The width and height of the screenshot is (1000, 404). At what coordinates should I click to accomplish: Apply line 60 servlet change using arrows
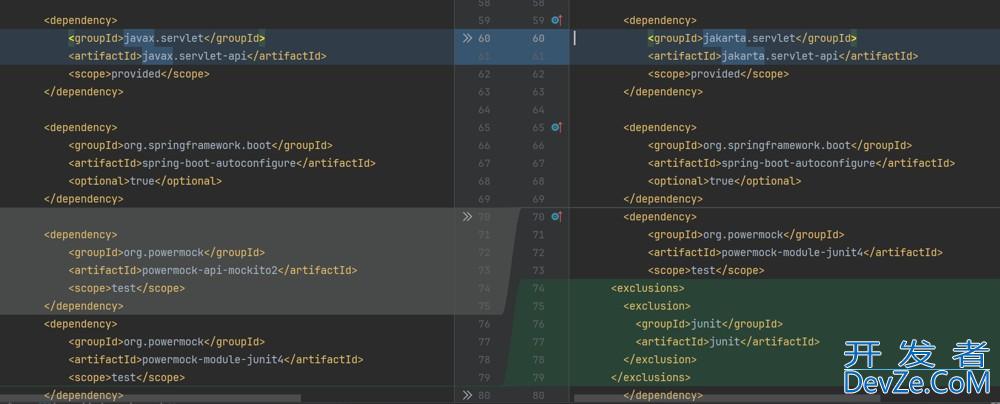click(x=467, y=38)
